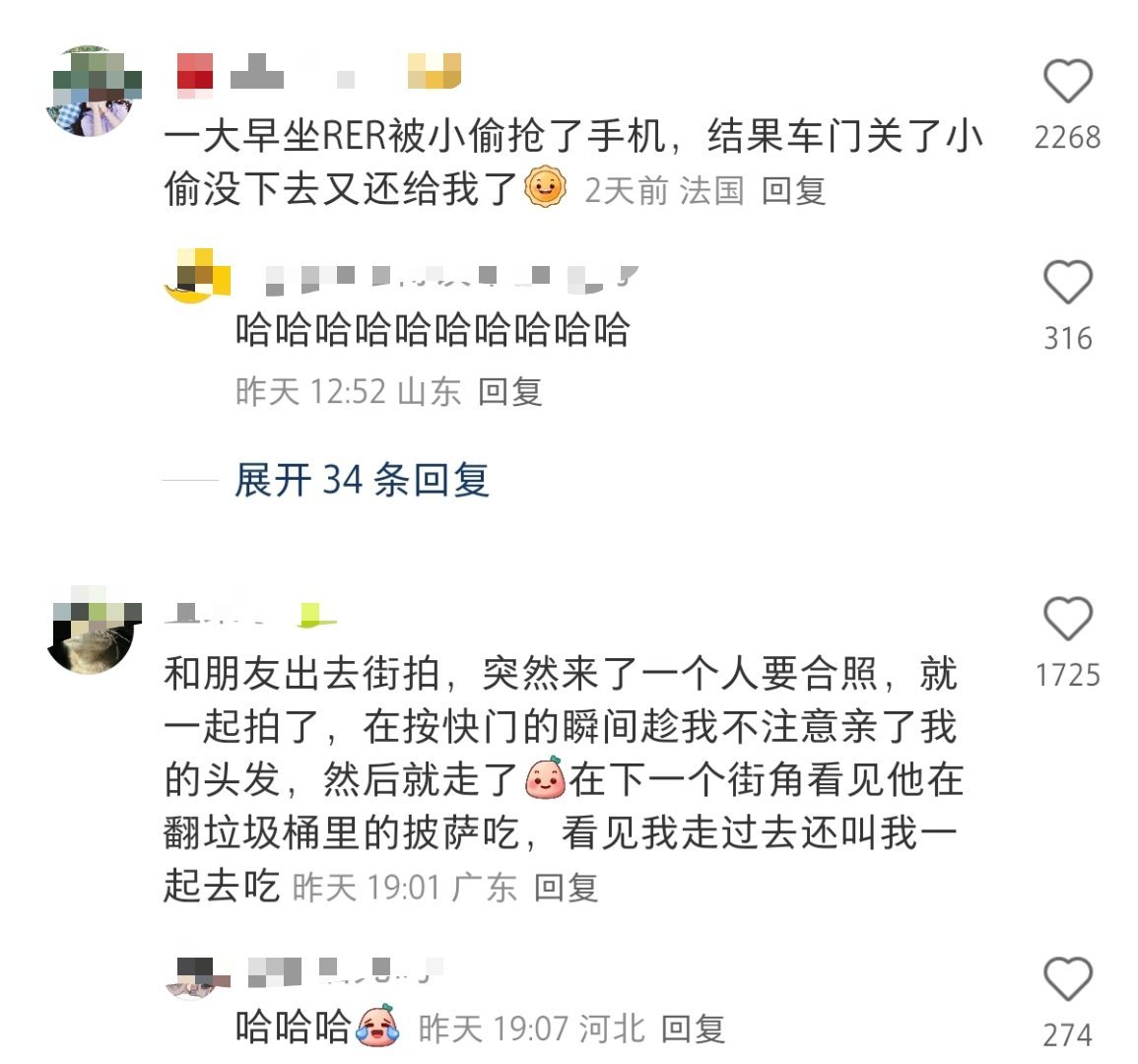Tap the first commenter's username
This screenshot has width=1138, height=1064.
click(319, 72)
